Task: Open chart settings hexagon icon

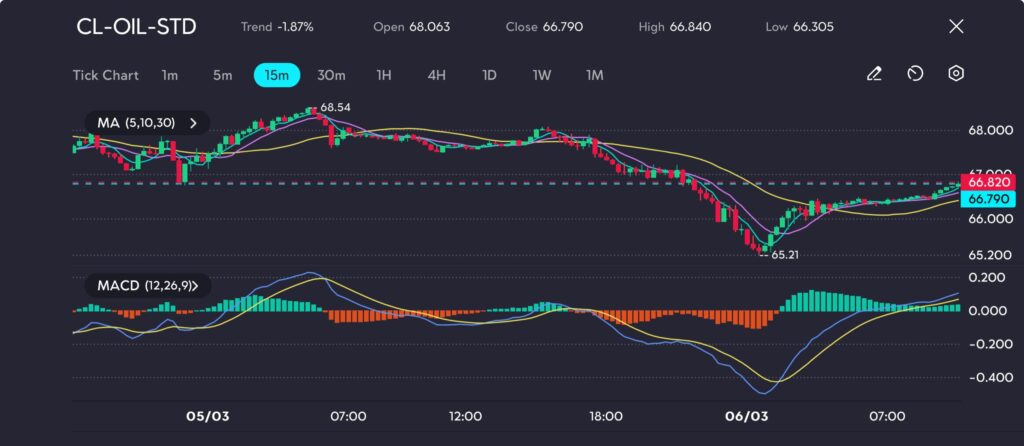Action: point(956,74)
